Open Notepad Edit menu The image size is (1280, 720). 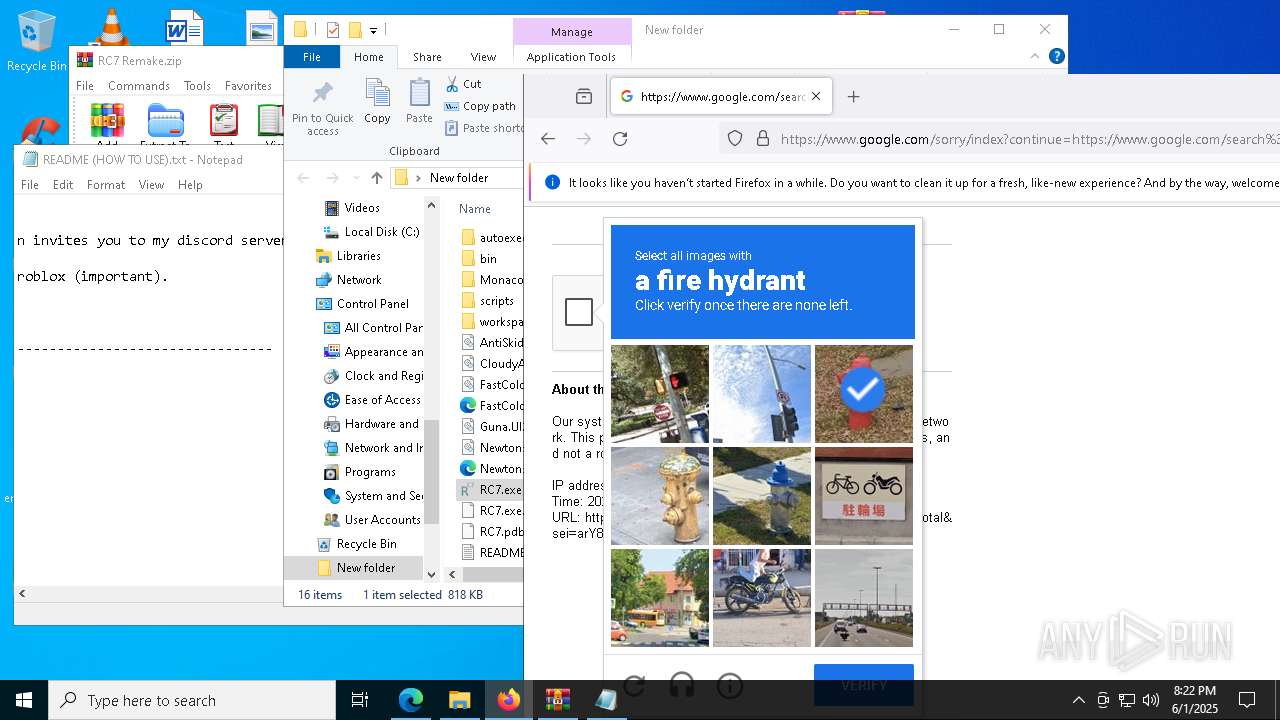tap(63, 185)
